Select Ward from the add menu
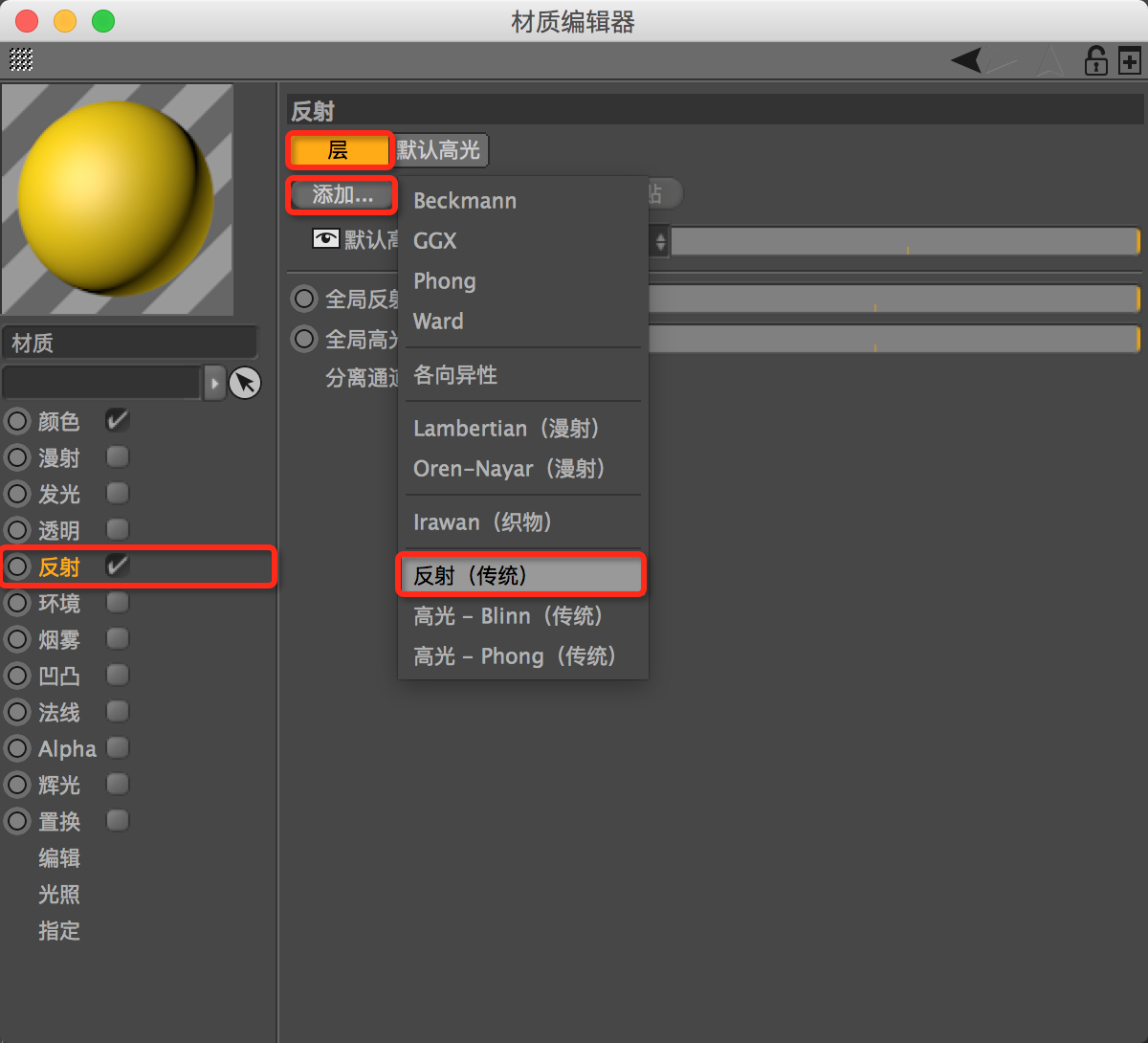 tap(522, 322)
